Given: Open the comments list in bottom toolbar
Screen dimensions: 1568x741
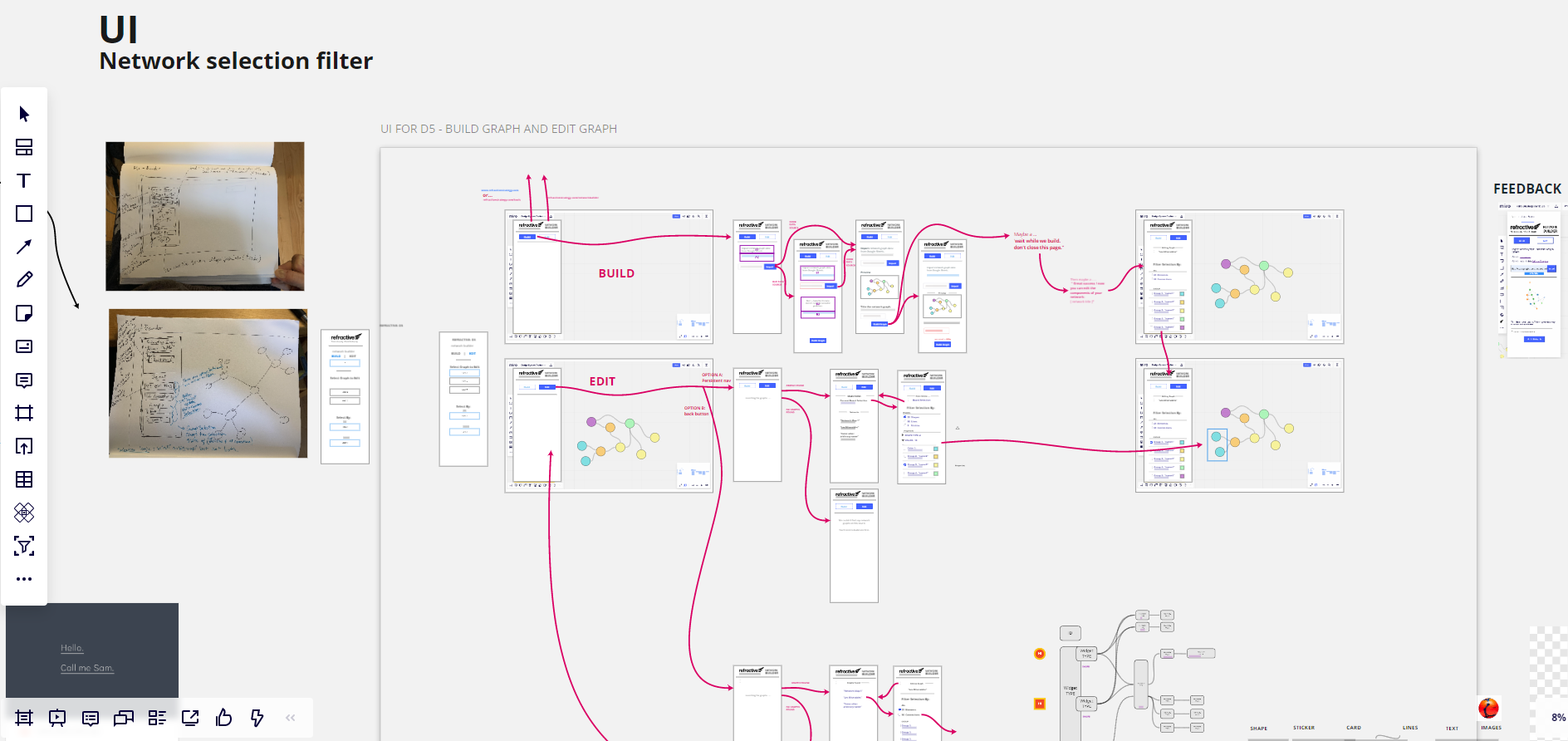Looking at the screenshot, I should coord(91,718).
